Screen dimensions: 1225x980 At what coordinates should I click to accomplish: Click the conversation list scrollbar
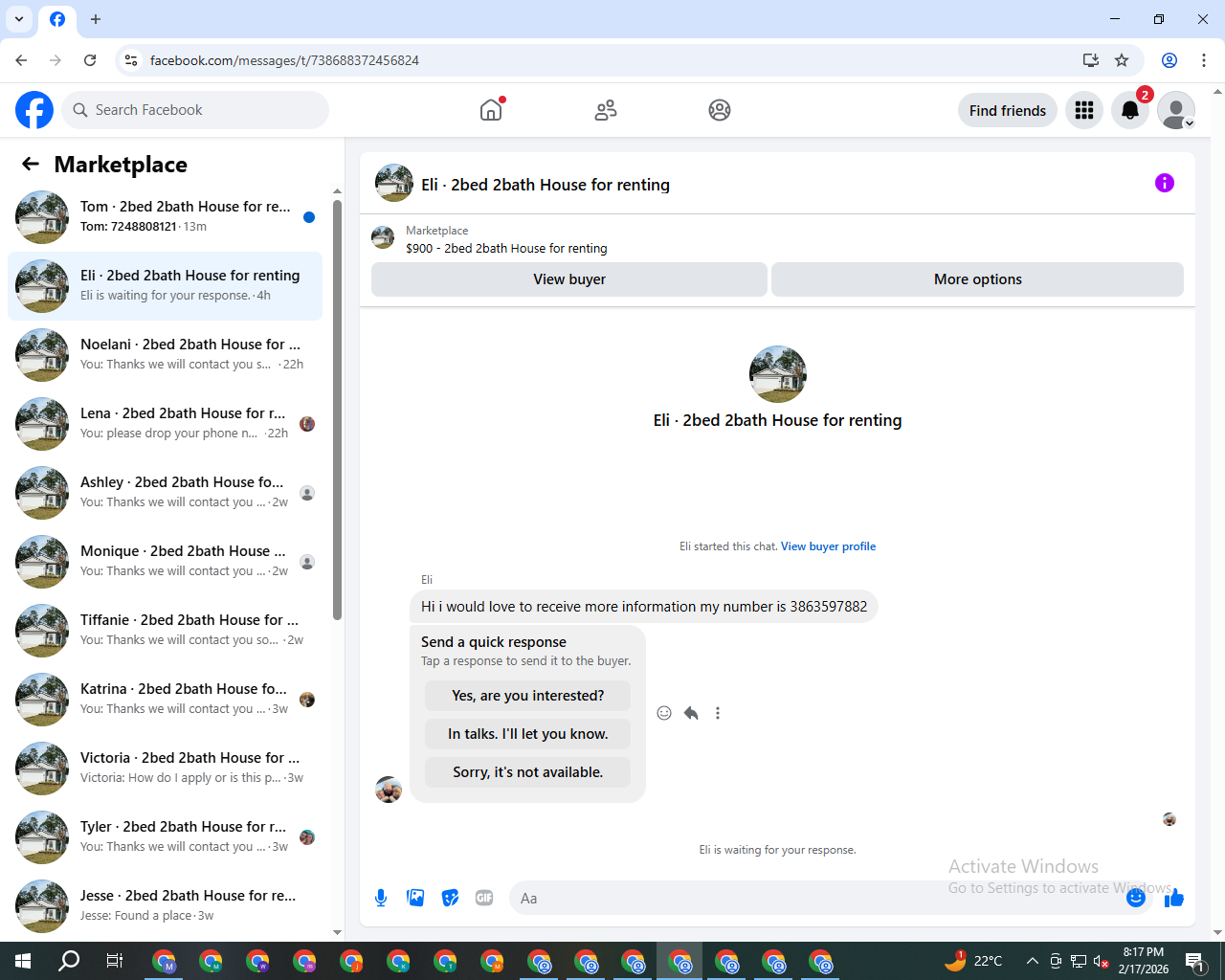[337, 410]
